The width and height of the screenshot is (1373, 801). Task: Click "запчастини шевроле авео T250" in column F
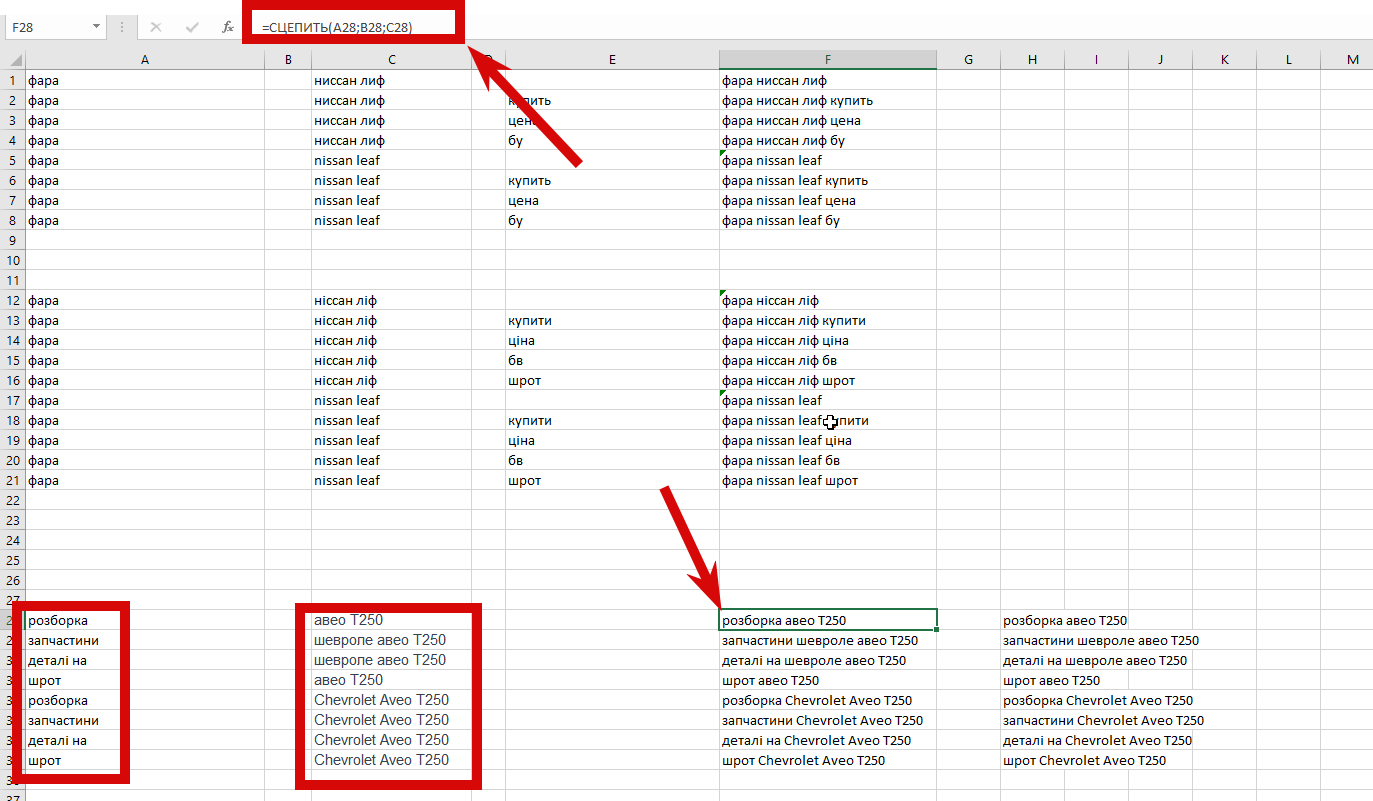(x=820, y=640)
